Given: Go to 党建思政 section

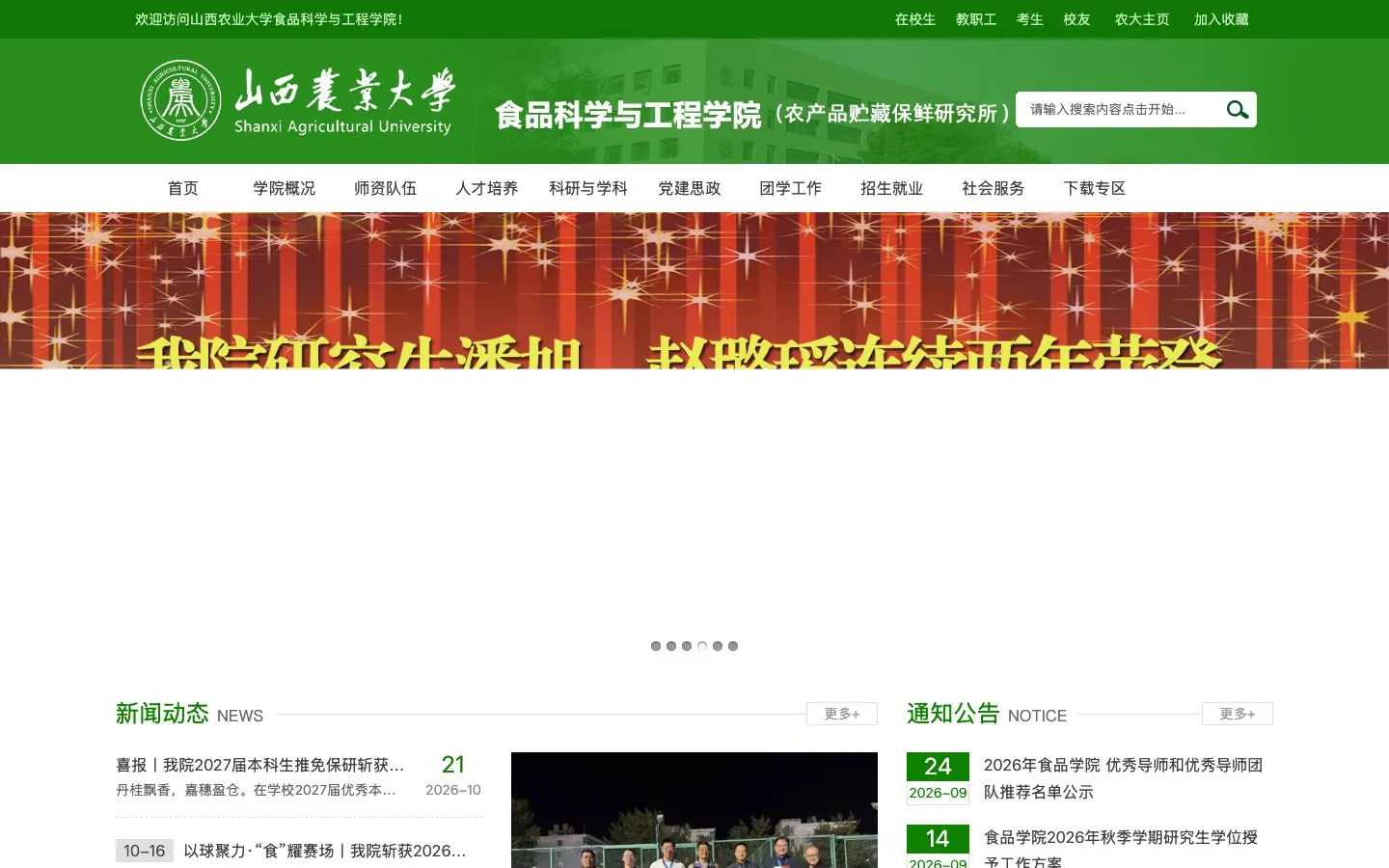Looking at the screenshot, I should pyautogui.click(x=690, y=188).
